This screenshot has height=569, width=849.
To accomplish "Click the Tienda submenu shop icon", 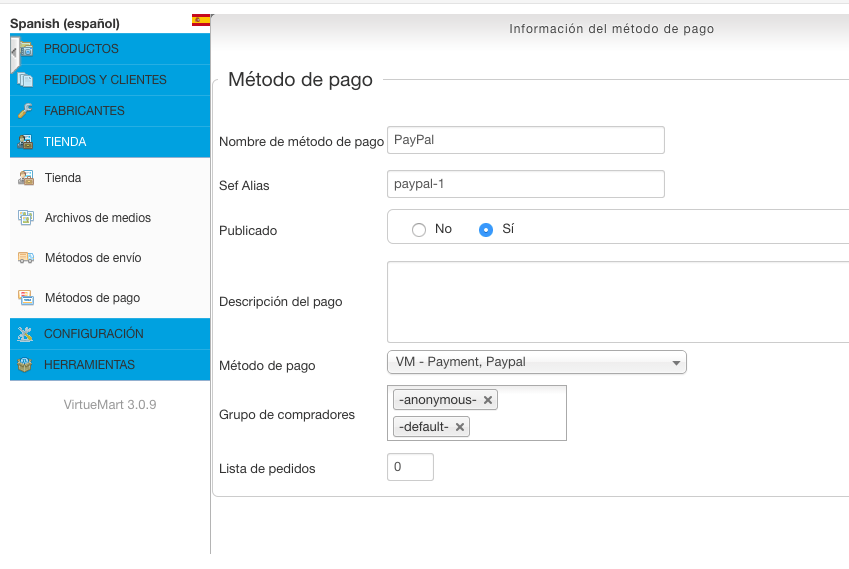I will [26, 178].
